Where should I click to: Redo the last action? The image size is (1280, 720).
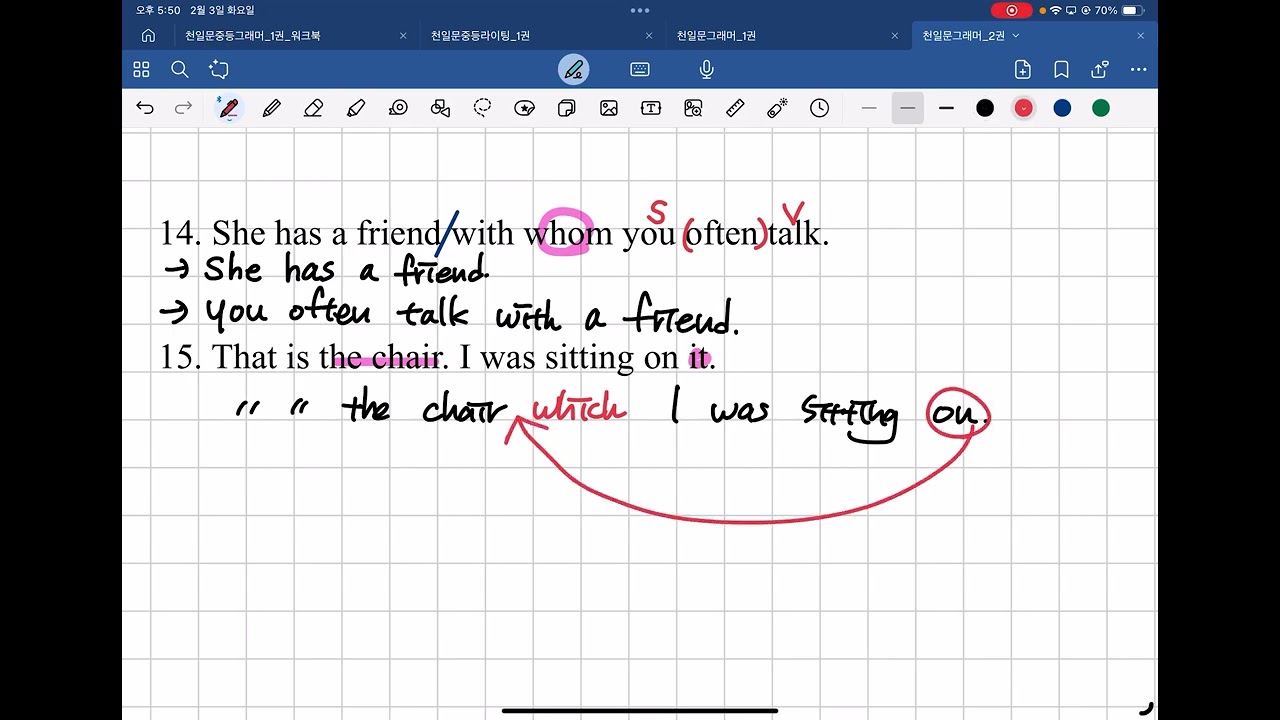tap(183, 108)
